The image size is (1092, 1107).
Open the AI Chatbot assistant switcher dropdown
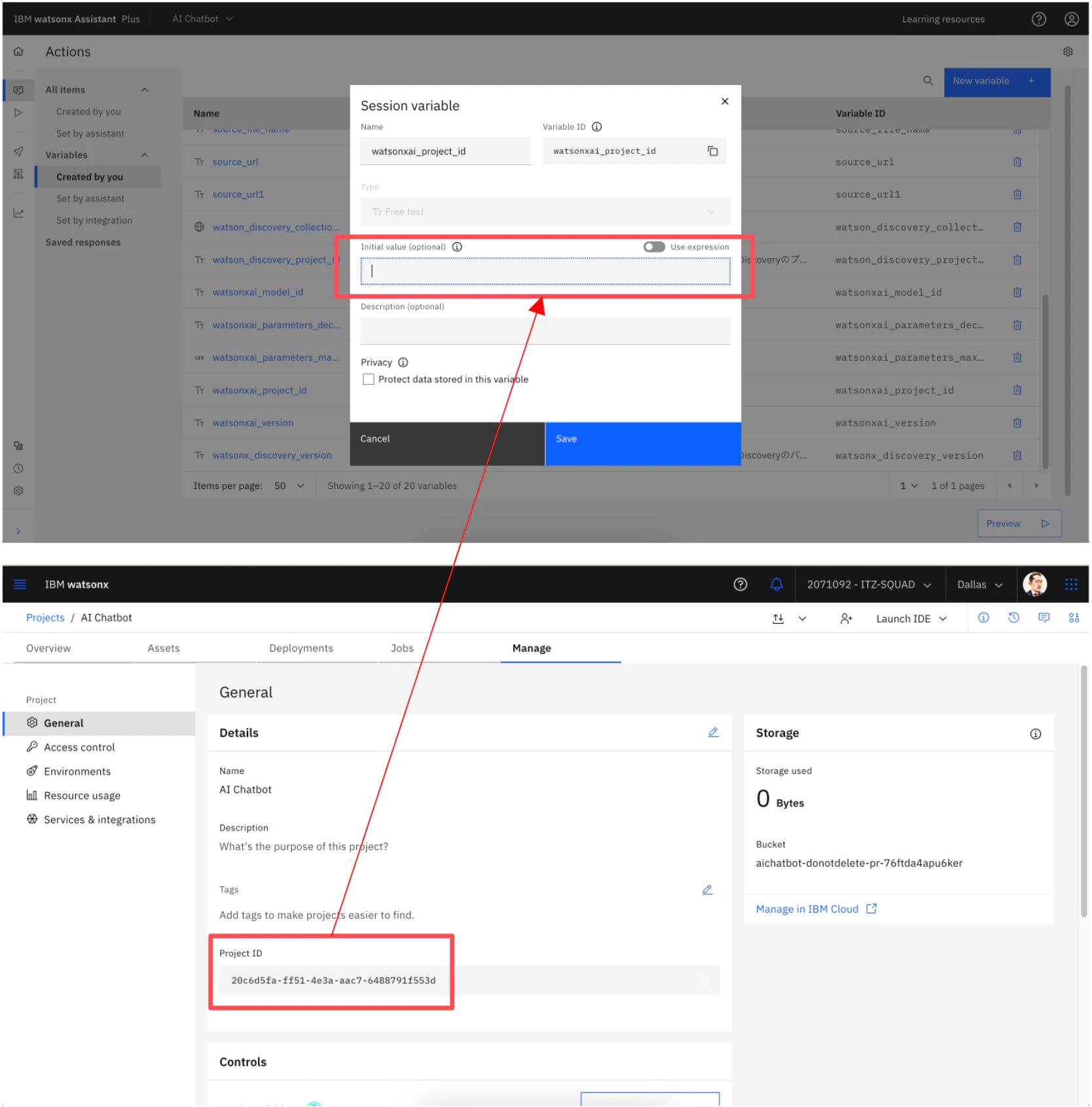click(x=202, y=19)
